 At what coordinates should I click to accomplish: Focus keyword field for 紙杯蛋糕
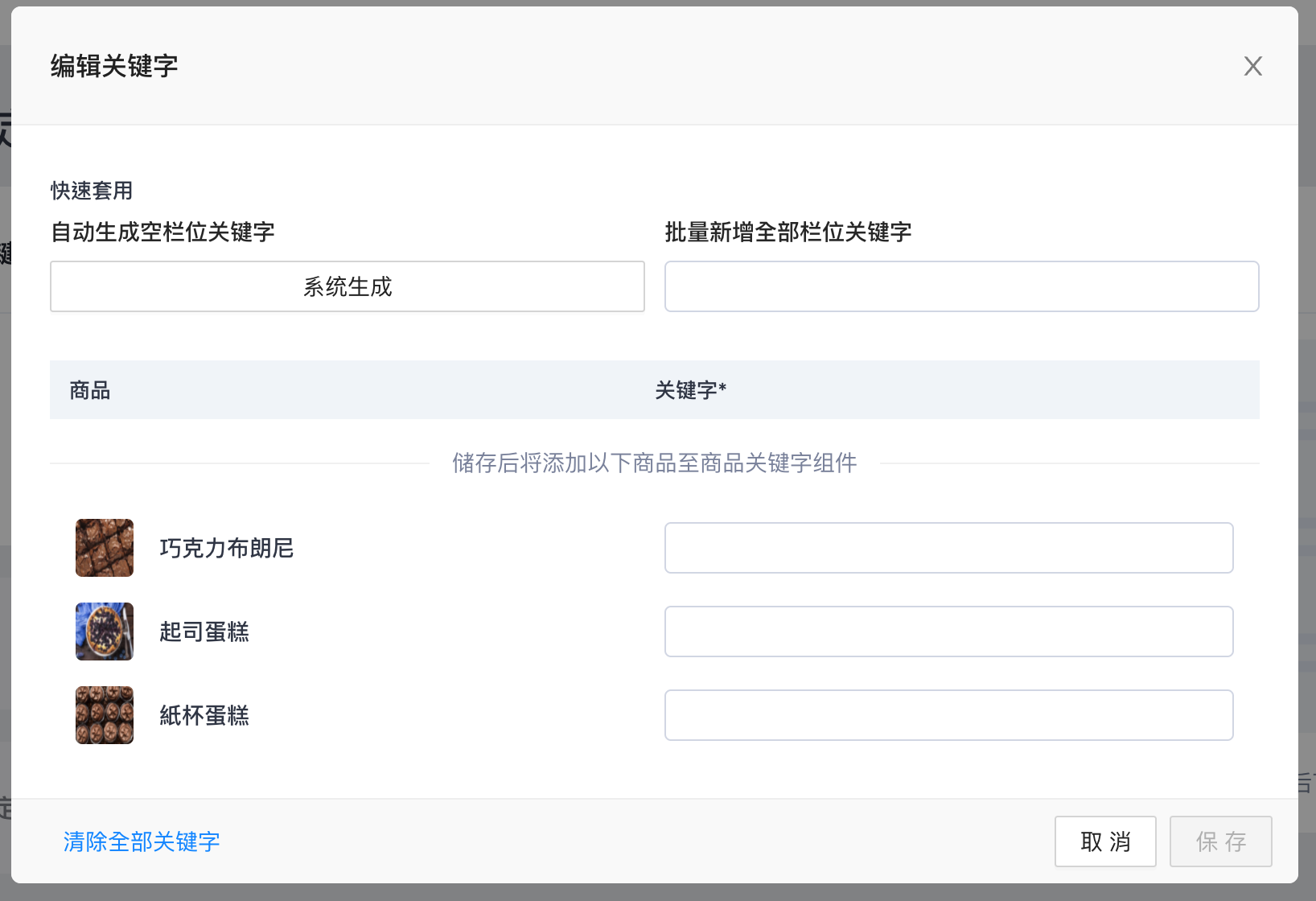pos(948,715)
